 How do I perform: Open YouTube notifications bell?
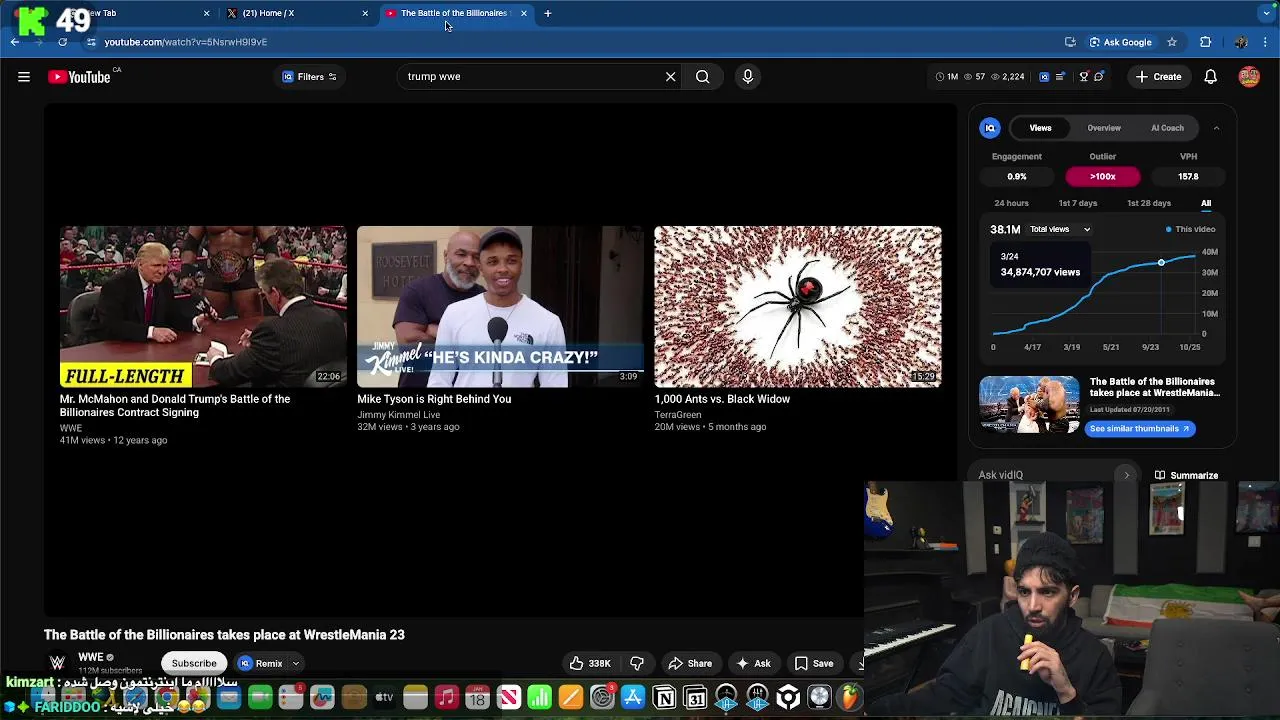point(1210,77)
